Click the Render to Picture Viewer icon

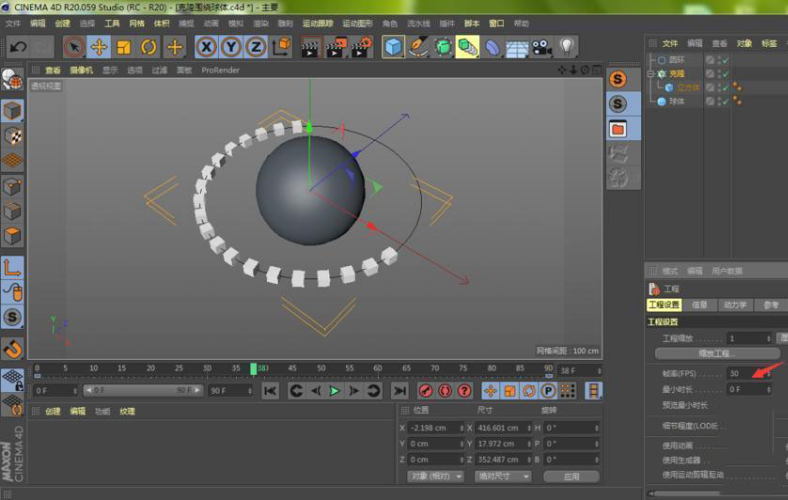pos(336,47)
